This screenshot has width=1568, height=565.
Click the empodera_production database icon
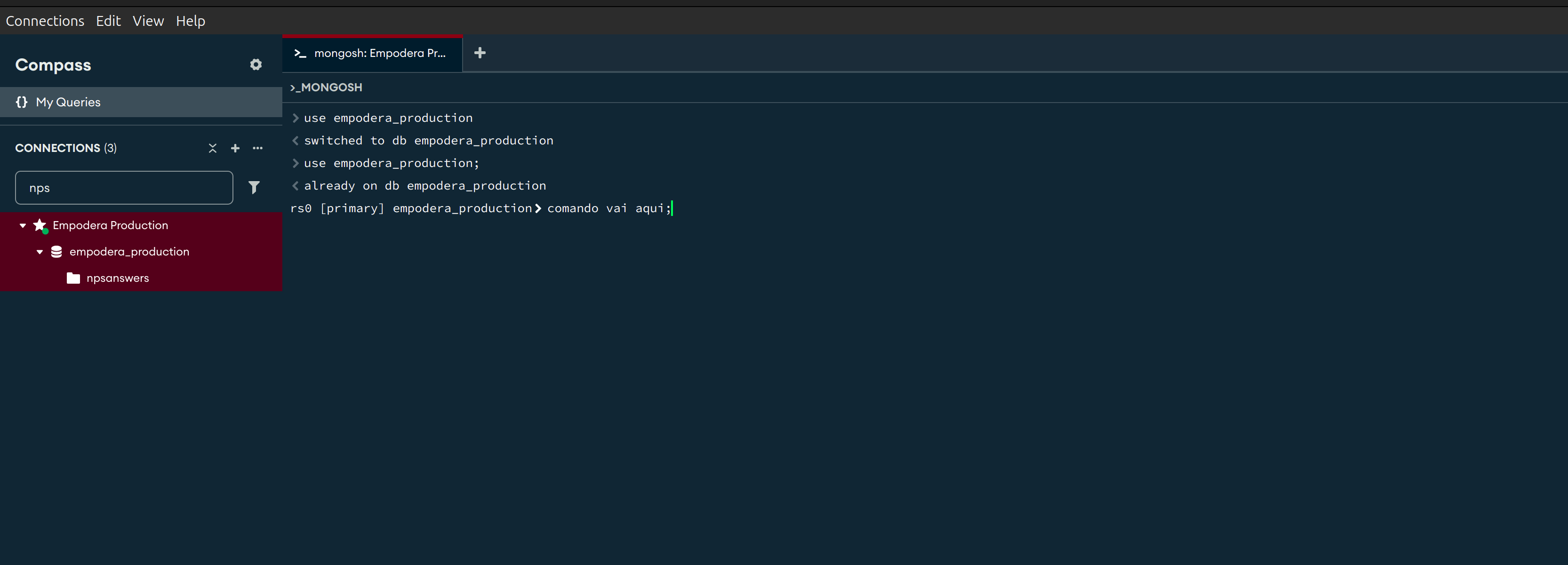[x=56, y=252]
